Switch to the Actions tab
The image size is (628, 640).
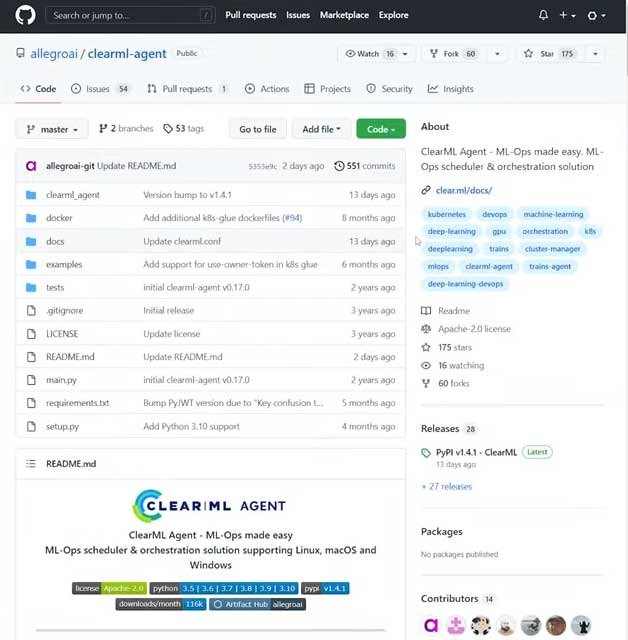(x=267, y=89)
